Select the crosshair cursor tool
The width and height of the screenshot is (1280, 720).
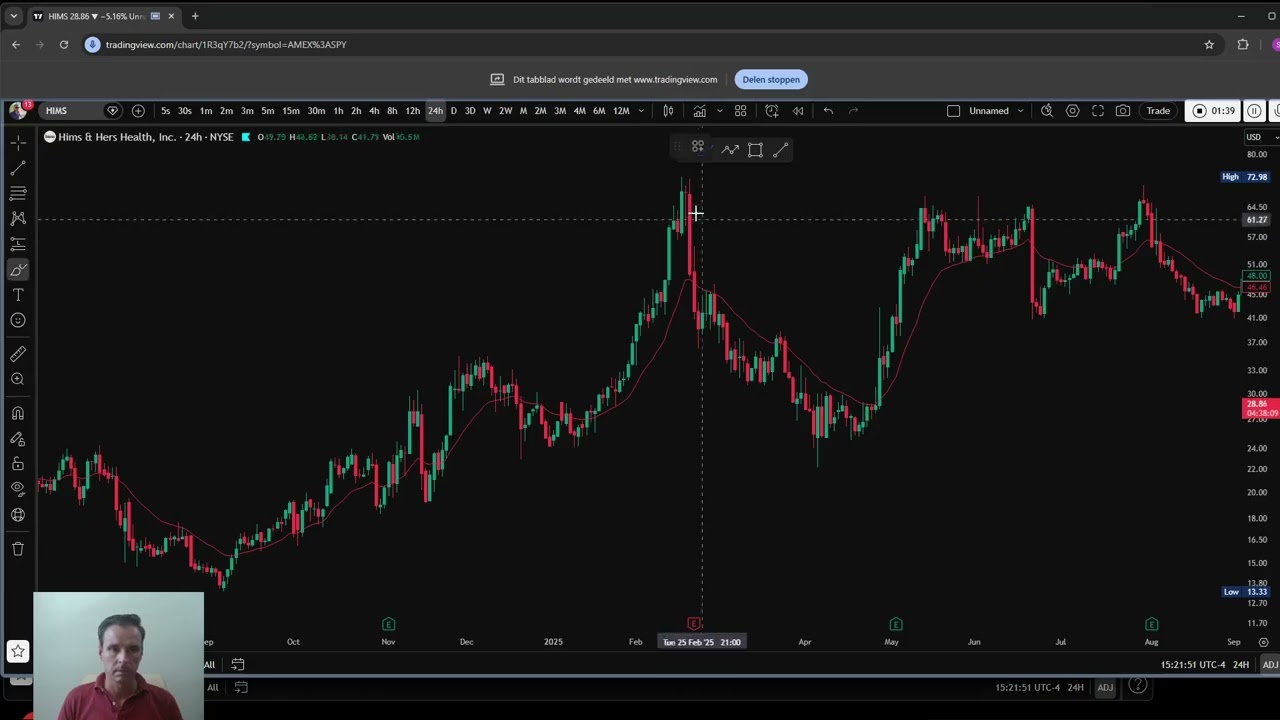tap(18, 143)
